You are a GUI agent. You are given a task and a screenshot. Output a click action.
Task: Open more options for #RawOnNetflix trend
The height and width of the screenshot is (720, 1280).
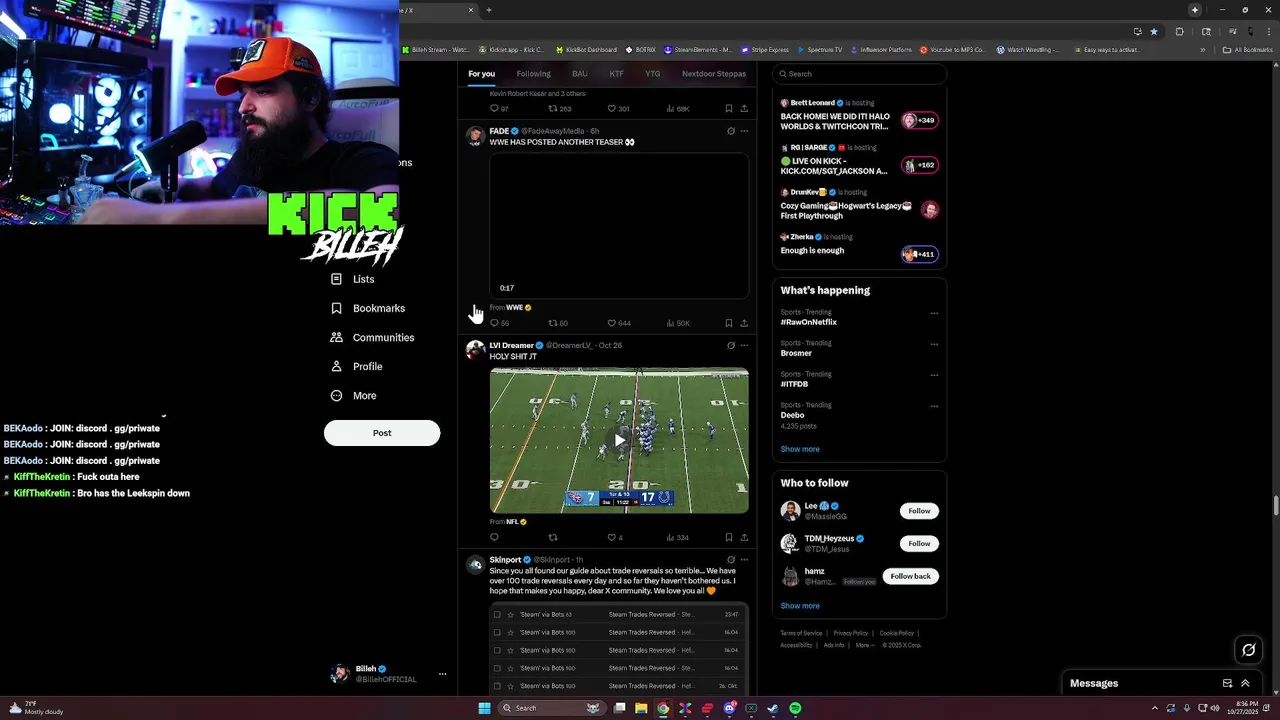(934, 313)
